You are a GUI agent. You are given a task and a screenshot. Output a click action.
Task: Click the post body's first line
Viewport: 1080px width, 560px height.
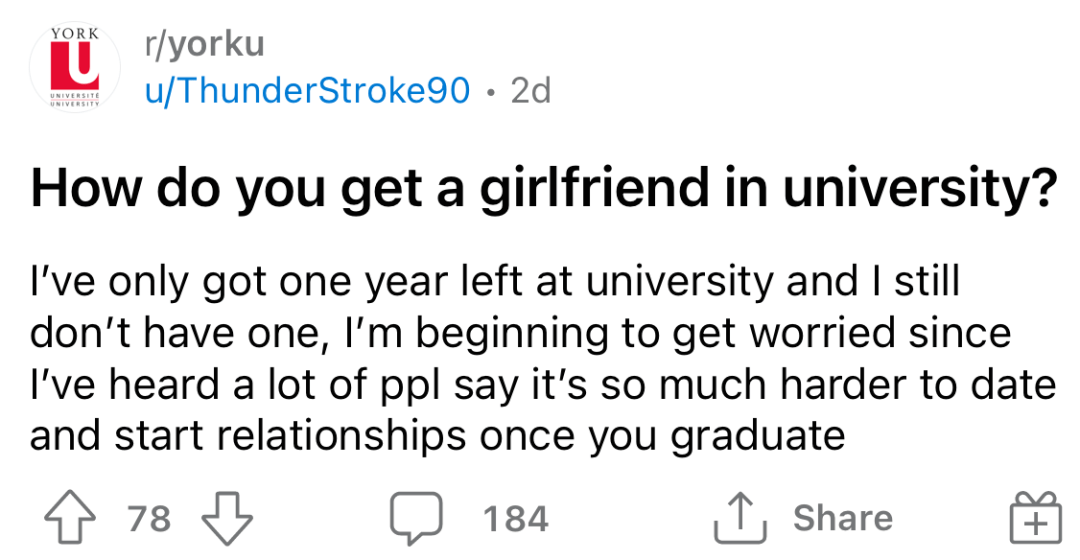tap(495, 282)
